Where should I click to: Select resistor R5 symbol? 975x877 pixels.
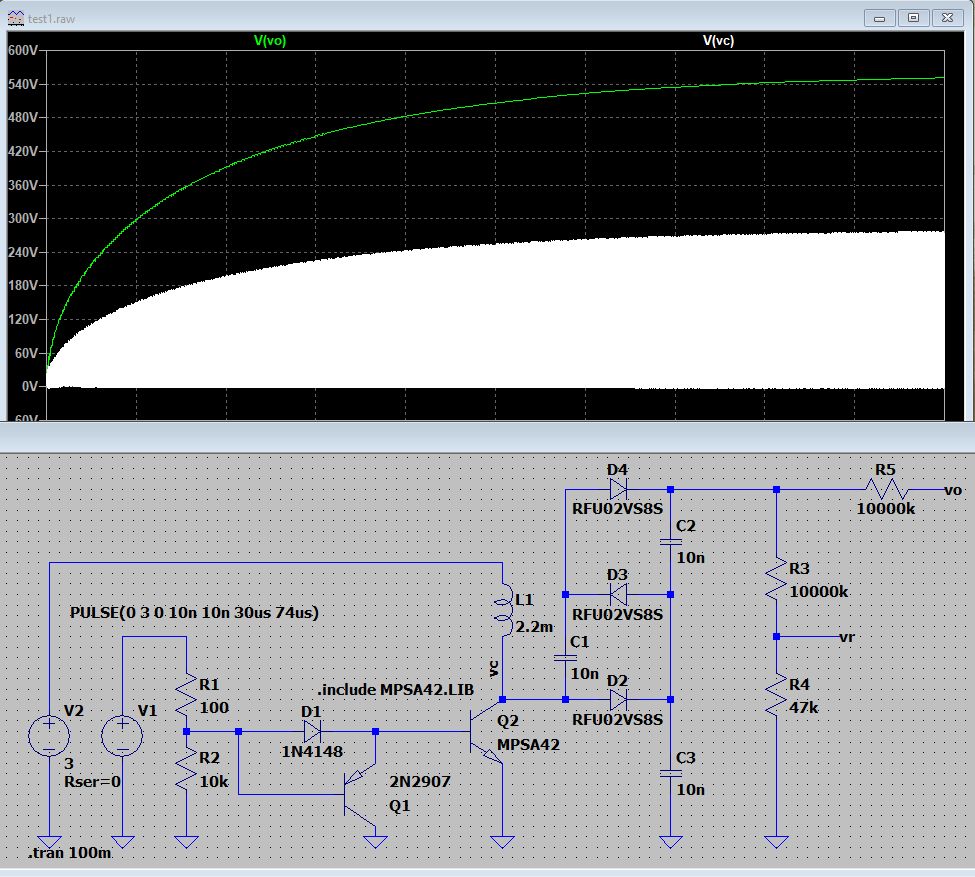pyautogui.click(x=888, y=490)
